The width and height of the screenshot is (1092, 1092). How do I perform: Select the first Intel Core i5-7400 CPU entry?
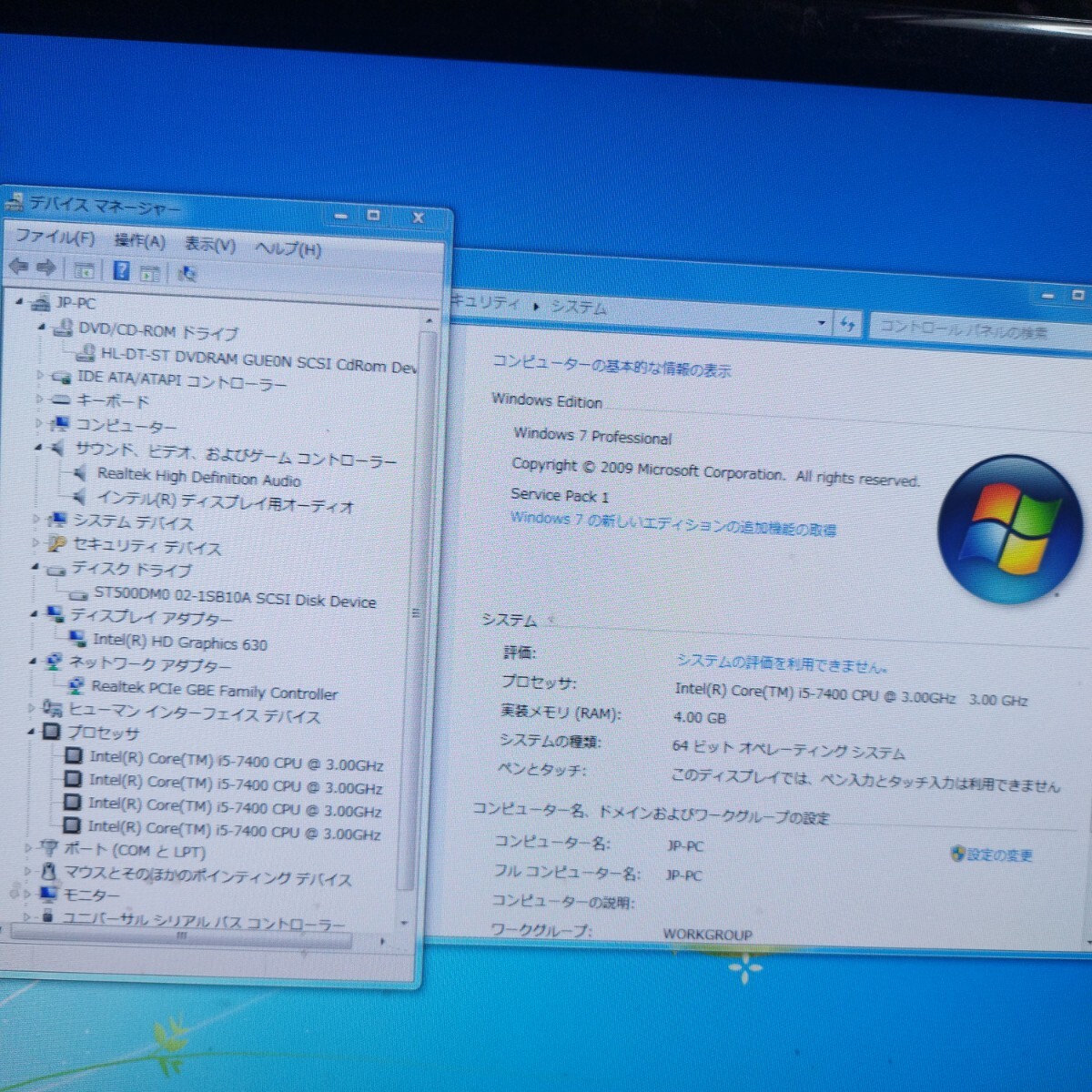coord(236,761)
